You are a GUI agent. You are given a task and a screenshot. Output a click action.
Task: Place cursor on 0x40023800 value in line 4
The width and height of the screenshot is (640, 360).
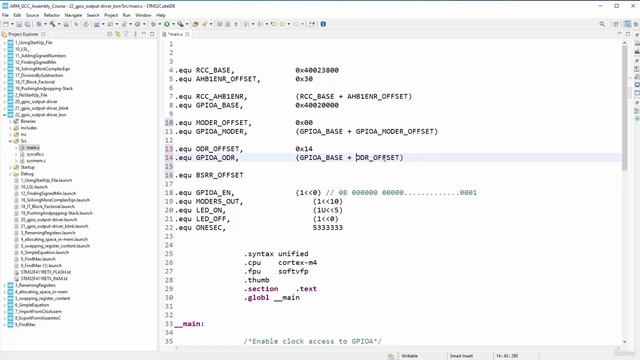click(317, 70)
